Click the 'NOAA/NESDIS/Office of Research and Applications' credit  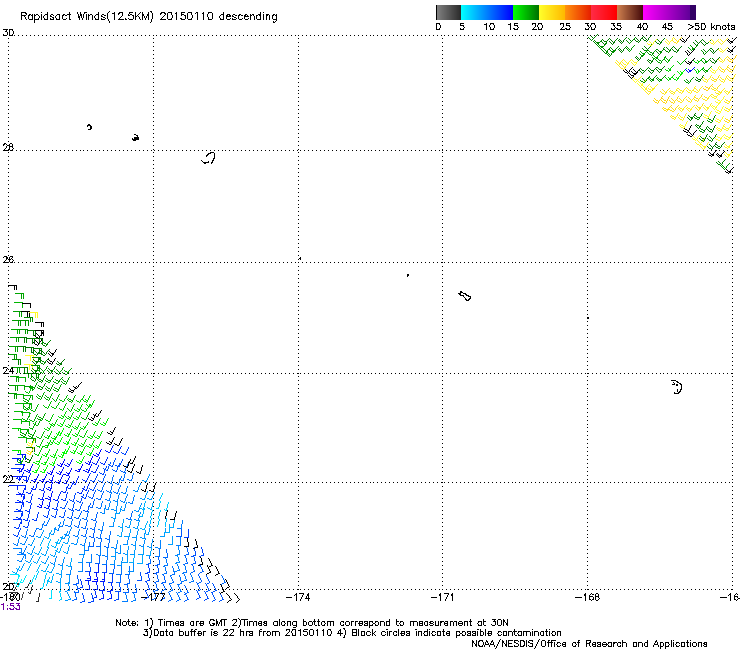pos(589,644)
